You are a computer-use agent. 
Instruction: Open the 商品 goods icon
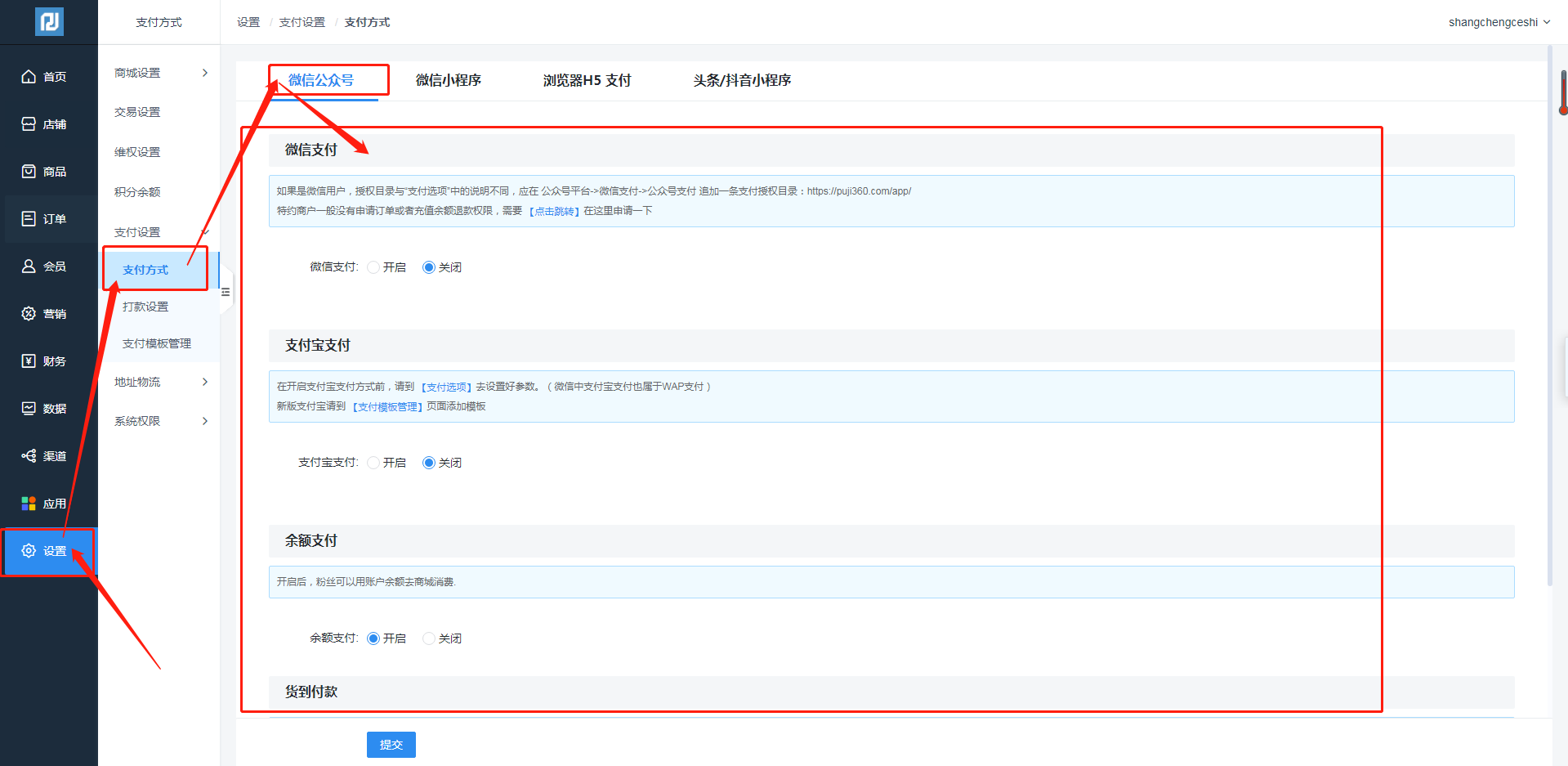tap(29, 172)
